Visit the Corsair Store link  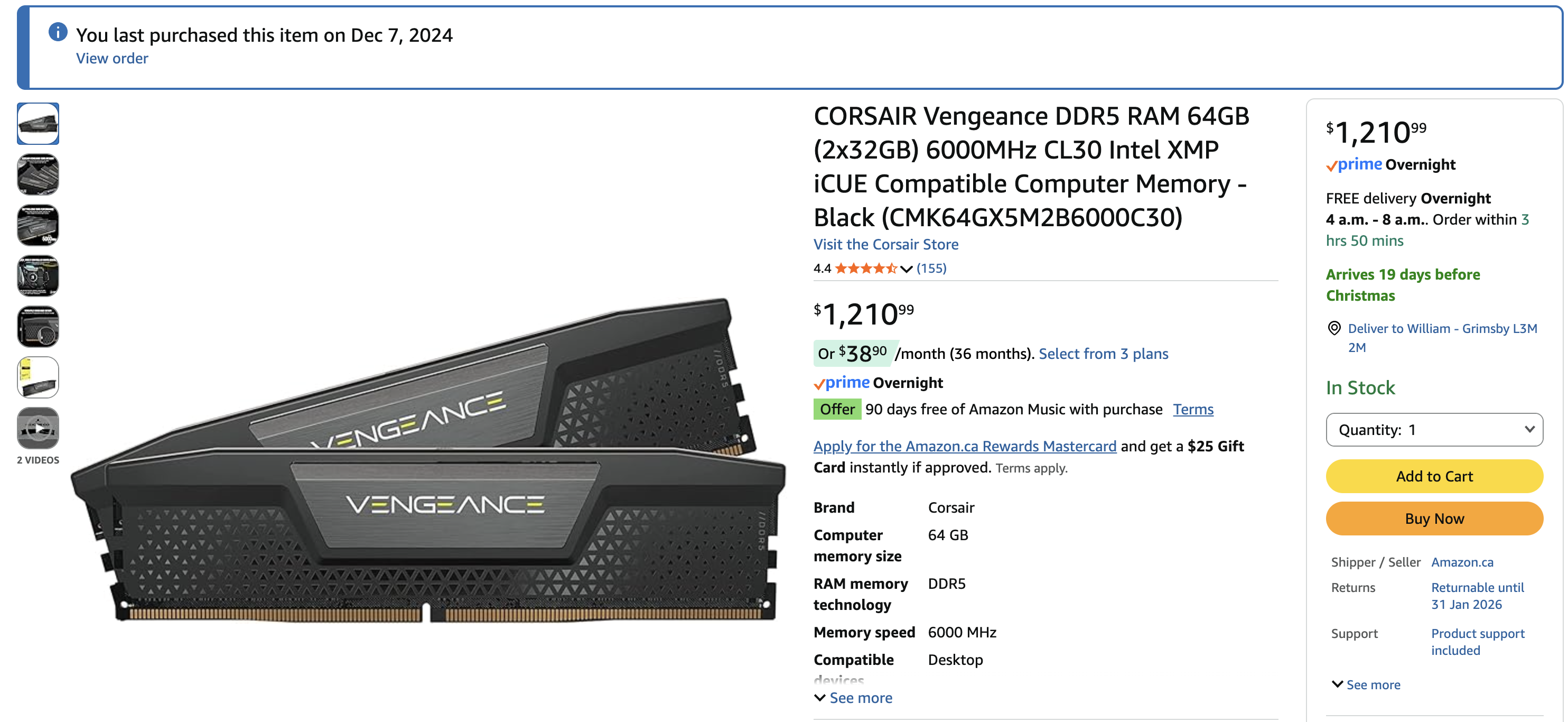pyautogui.click(x=885, y=244)
